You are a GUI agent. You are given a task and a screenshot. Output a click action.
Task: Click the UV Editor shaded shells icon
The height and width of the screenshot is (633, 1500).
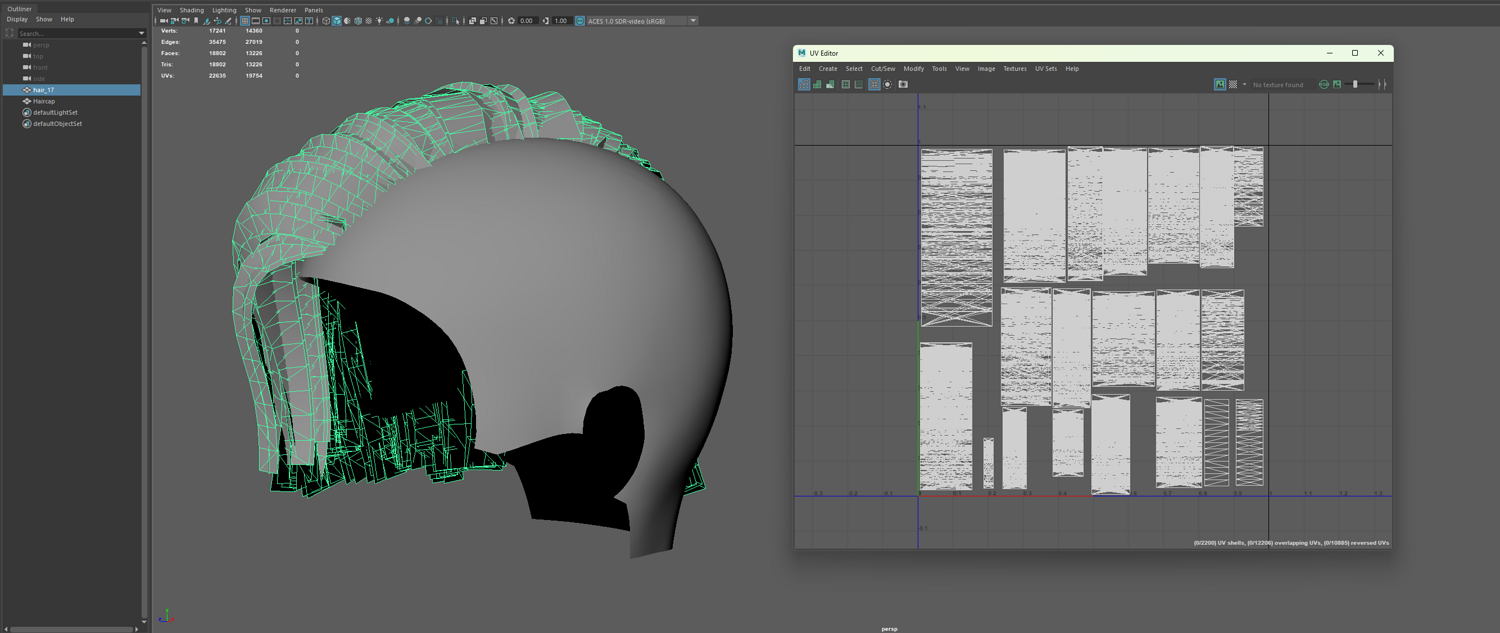click(817, 85)
